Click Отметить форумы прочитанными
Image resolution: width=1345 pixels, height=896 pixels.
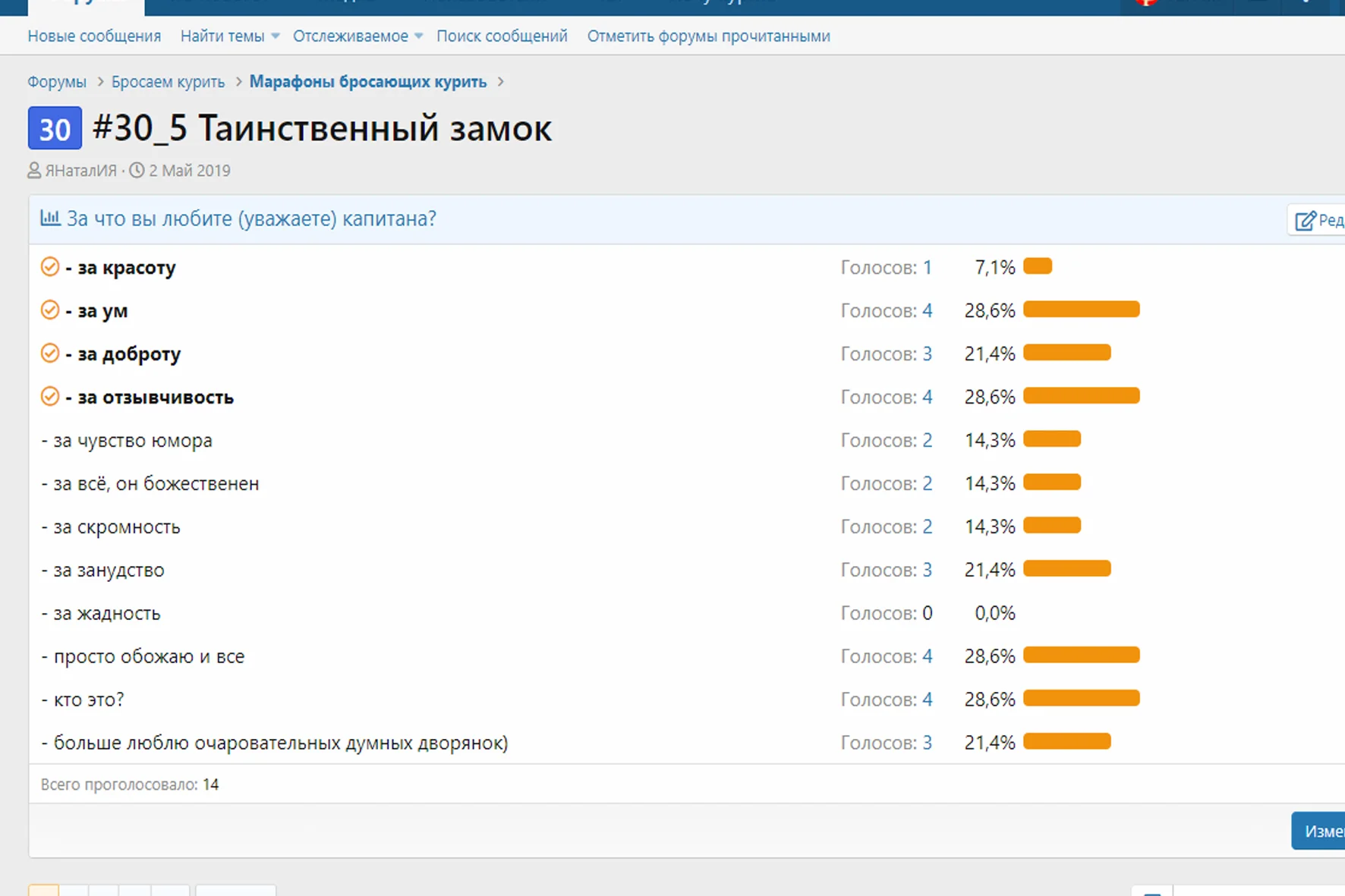coord(708,36)
